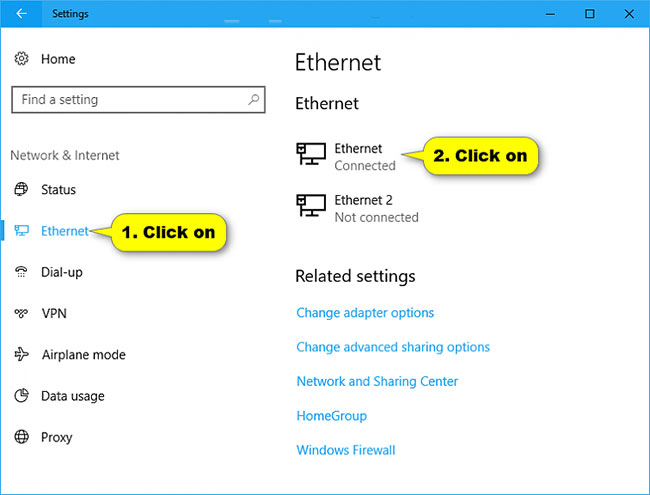
Task: Open Change adapter options link
Action: (365, 313)
